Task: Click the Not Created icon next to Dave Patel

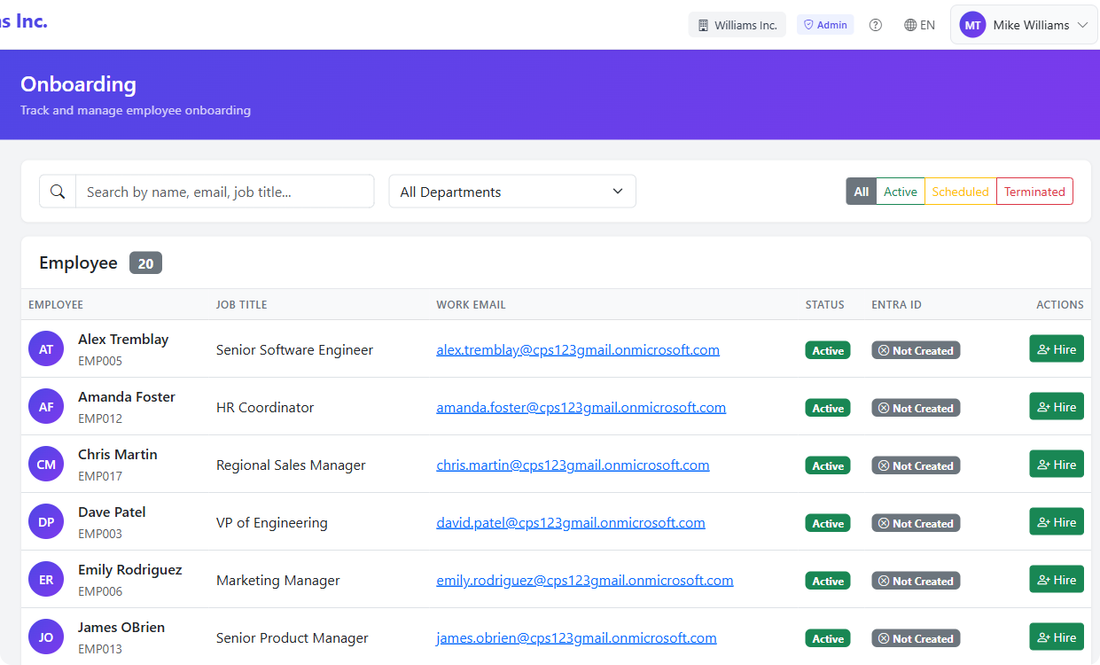Action: [x=886, y=522]
